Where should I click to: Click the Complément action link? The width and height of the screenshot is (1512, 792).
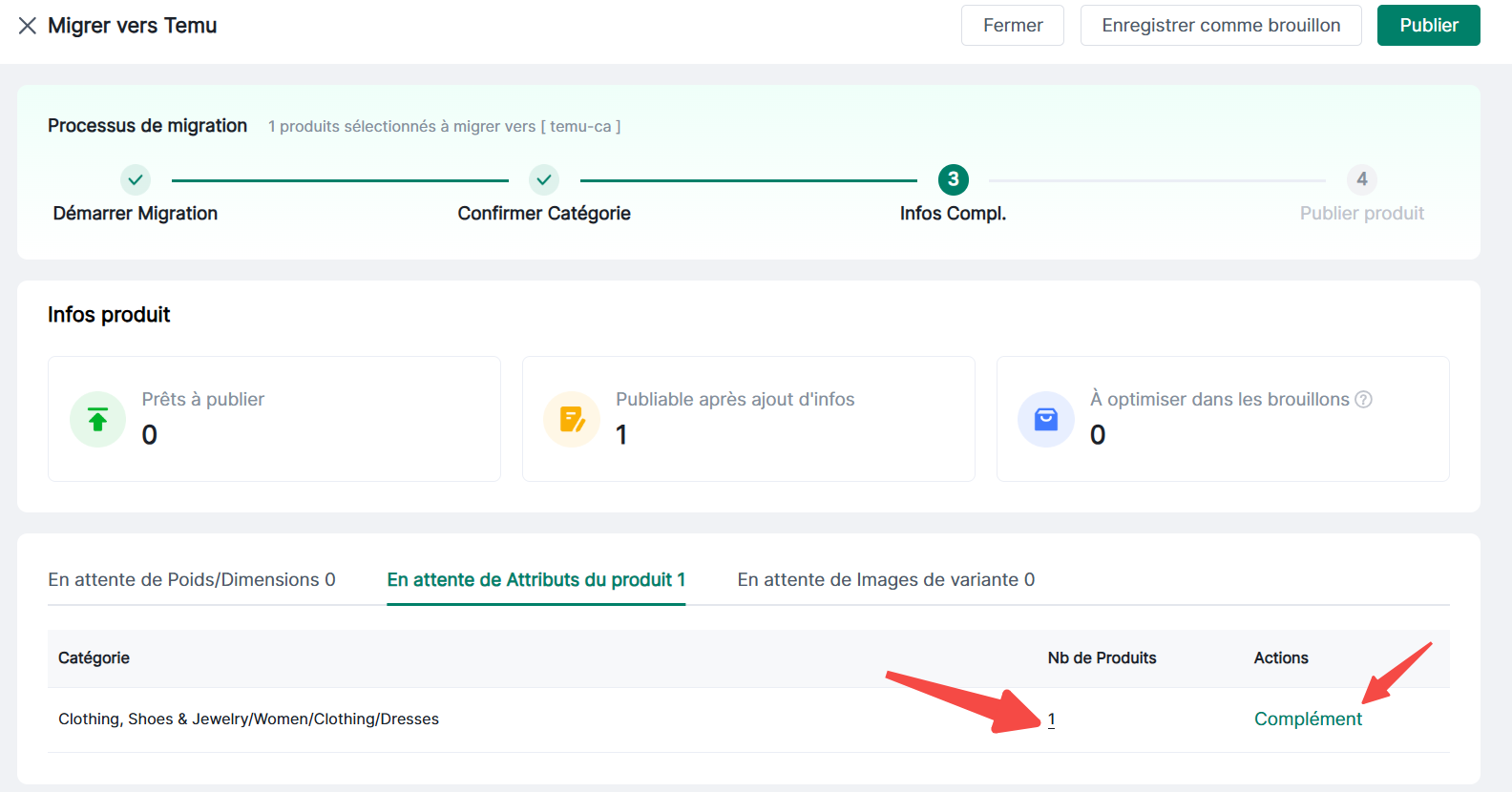[1308, 719]
